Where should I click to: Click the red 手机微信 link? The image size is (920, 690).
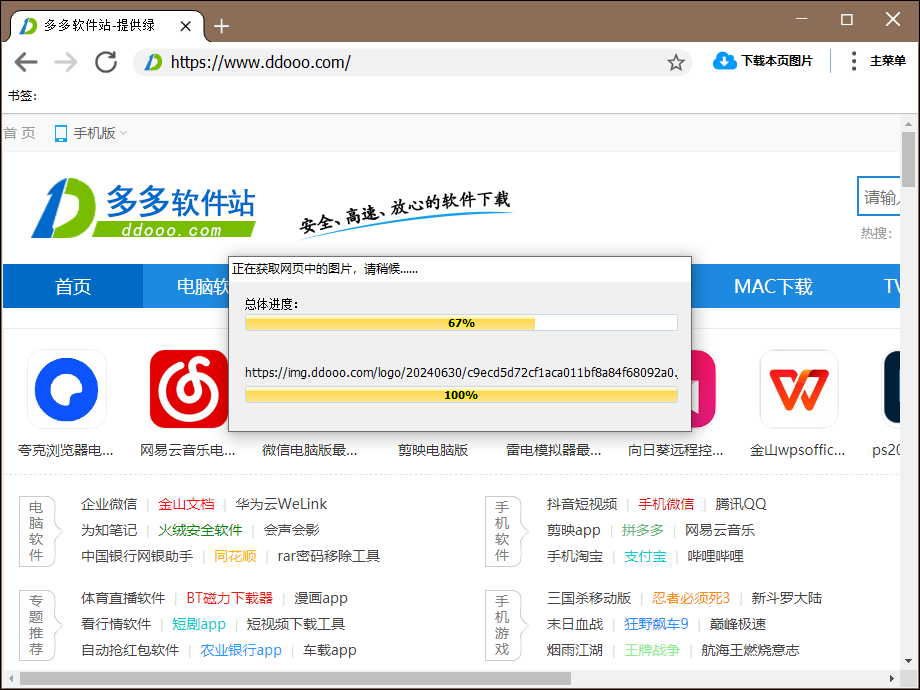[667, 504]
